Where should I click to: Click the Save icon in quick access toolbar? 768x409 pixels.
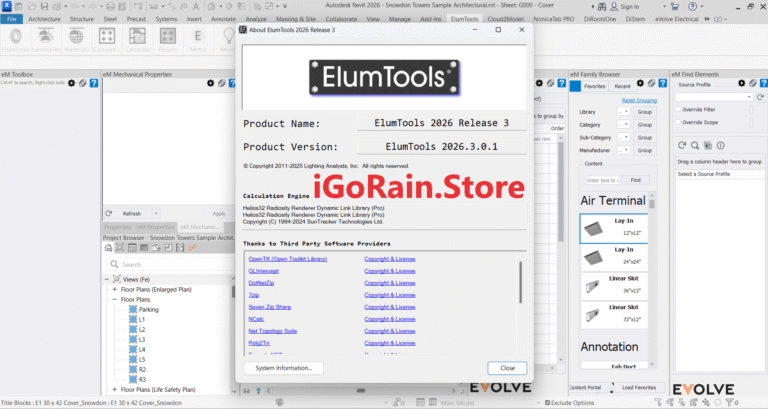[44, 6]
